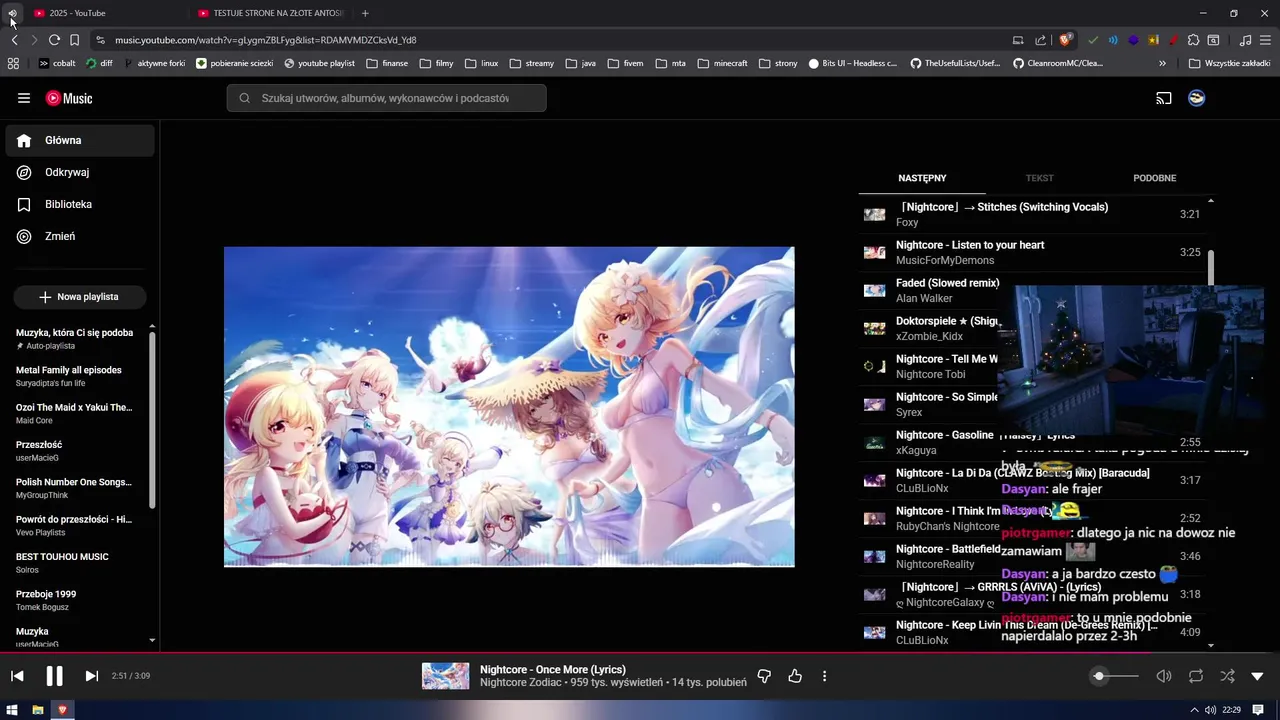Click the browser address bar URL
This screenshot has width=1280, height=720.
[x=266, y=40]
